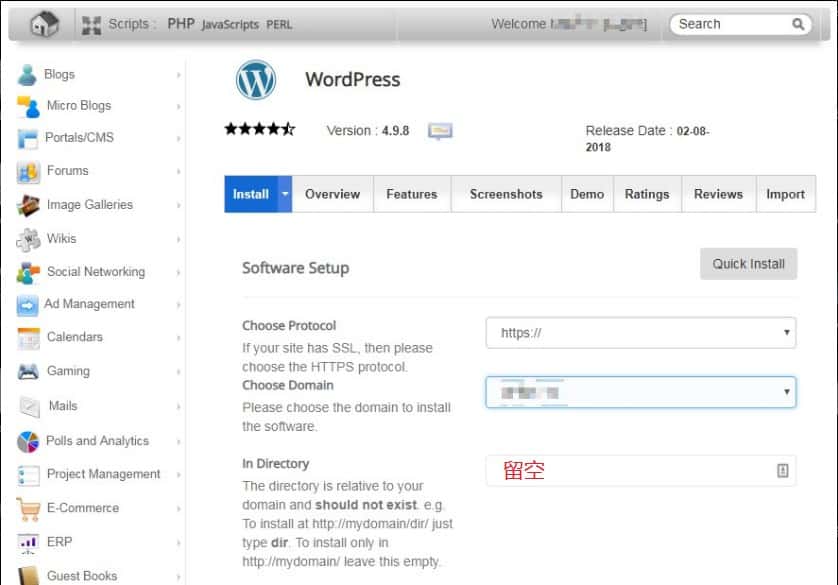This screenshot has height=585, width=838.
Task: Open the Install tab dropdown arrow
Action: 285,194
